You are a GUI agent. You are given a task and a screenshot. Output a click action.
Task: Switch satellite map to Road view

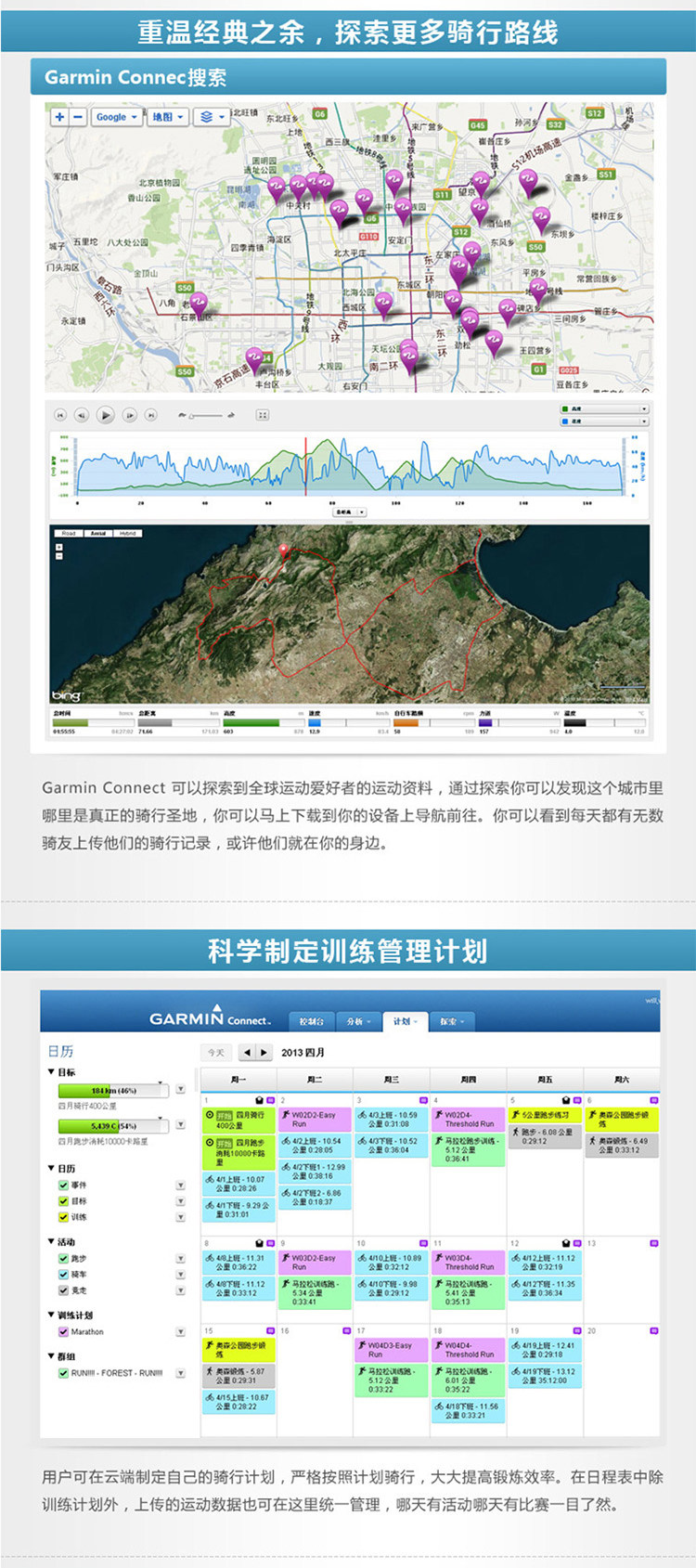click(69, 533)
